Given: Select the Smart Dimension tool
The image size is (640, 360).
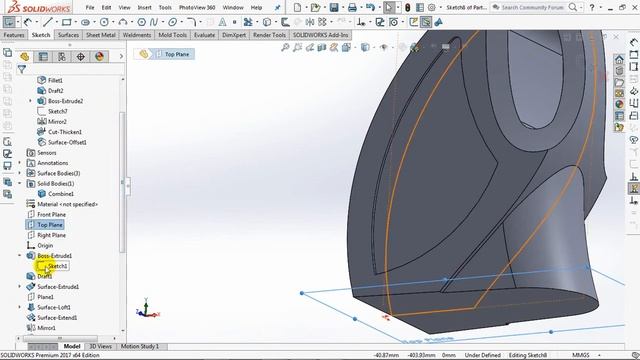Looking at the screenshot, I should tap(28, 22).
